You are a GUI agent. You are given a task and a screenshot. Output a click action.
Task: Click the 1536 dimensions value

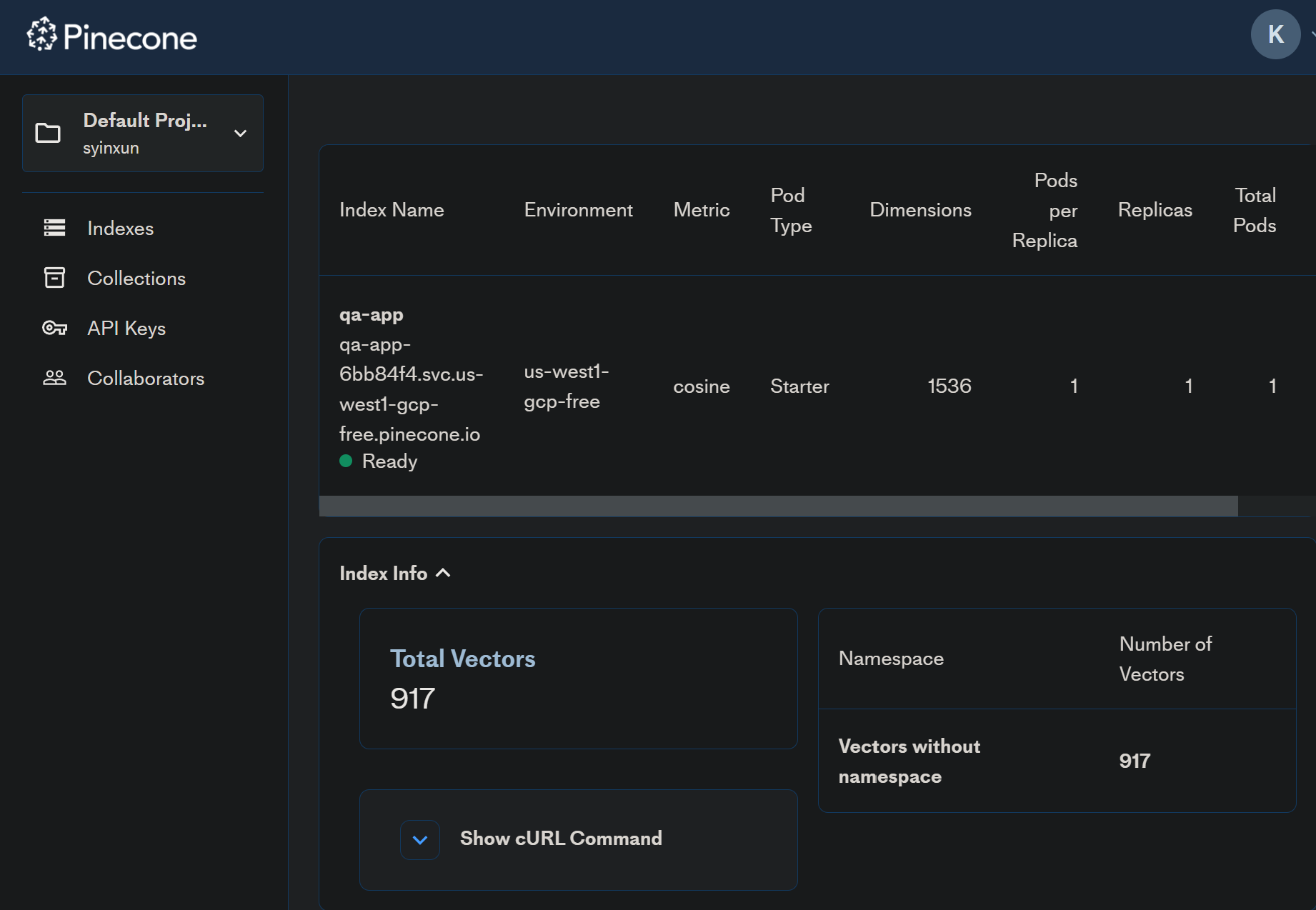point(949,386)
